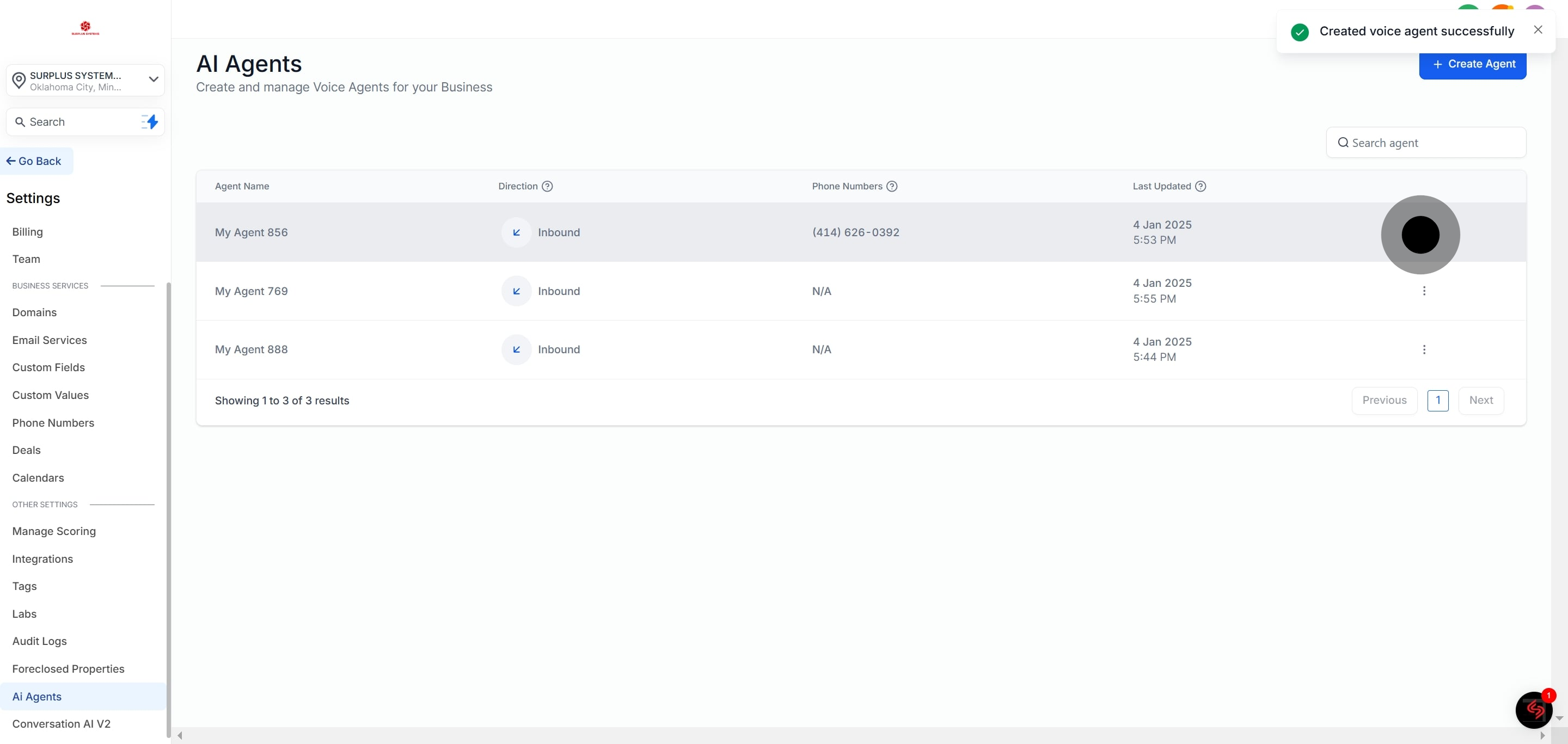Click the Last Updated help icon

(x=1200, y=186)
